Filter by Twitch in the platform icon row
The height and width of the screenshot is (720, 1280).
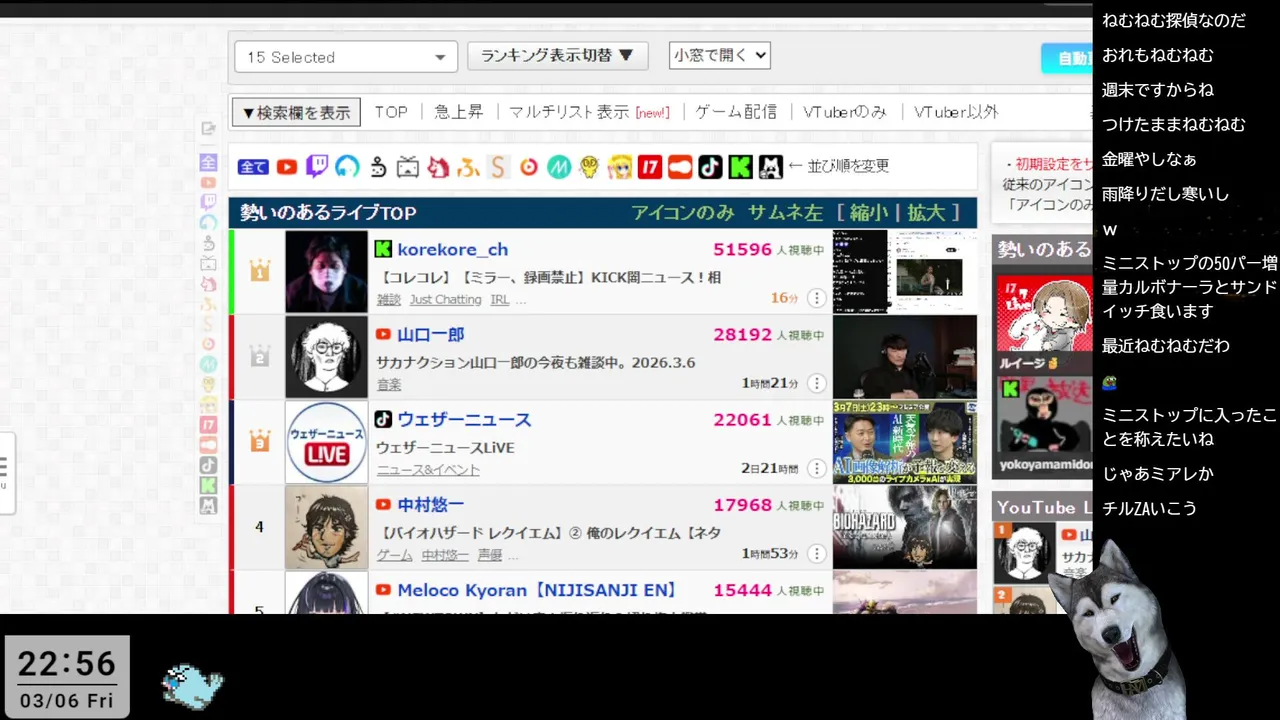317,167
